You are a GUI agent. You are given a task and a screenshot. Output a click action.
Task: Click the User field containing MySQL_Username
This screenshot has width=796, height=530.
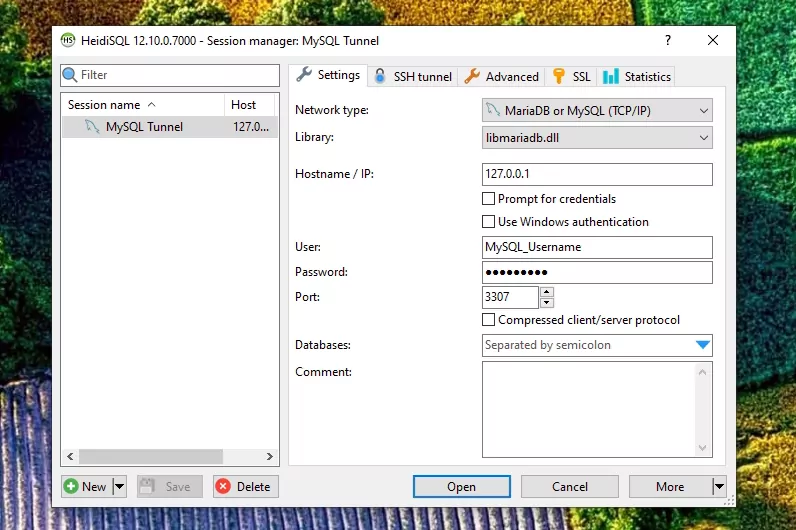(597, 247)
